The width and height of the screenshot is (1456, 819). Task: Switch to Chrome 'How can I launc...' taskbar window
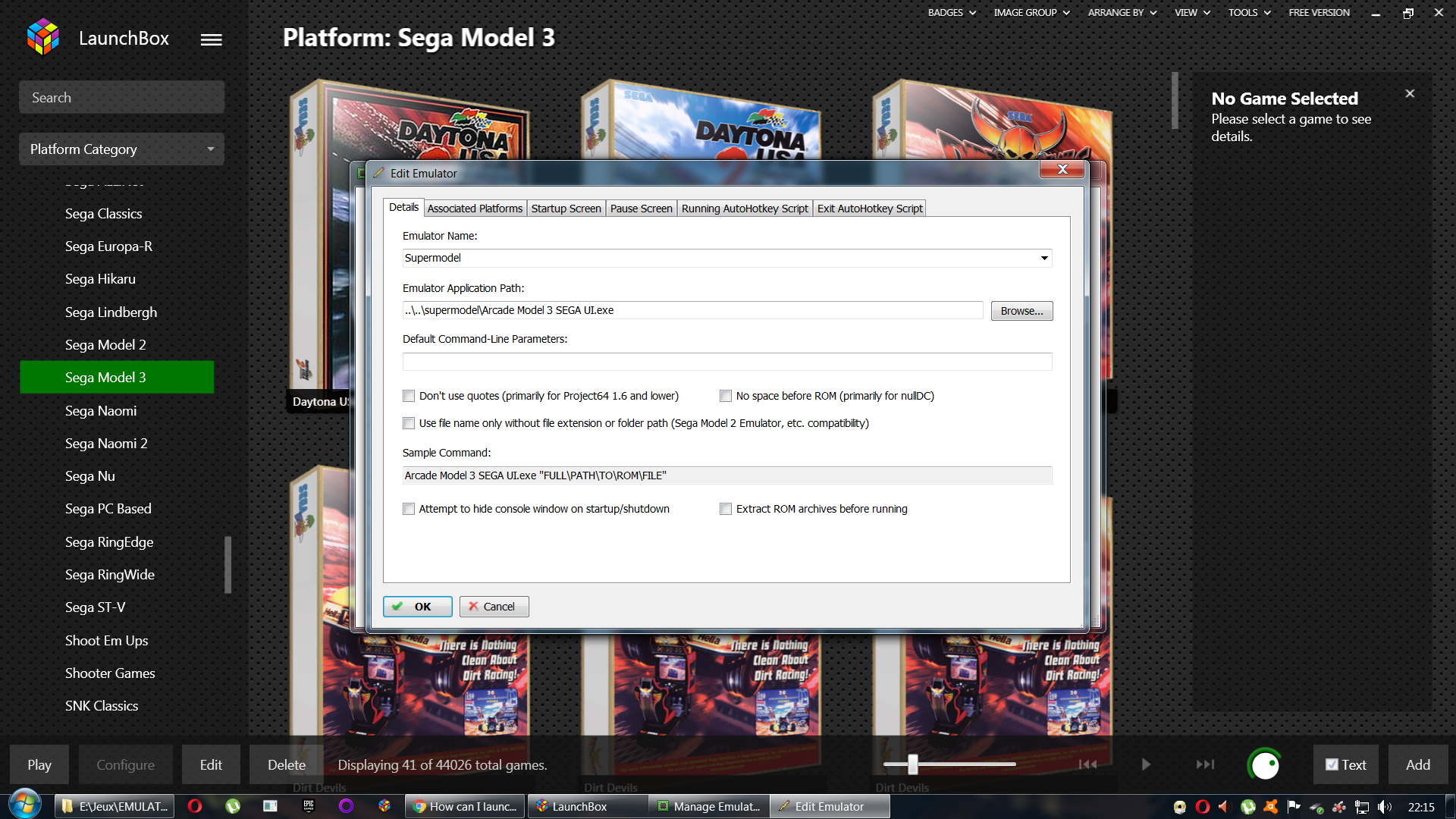(464, 806)
